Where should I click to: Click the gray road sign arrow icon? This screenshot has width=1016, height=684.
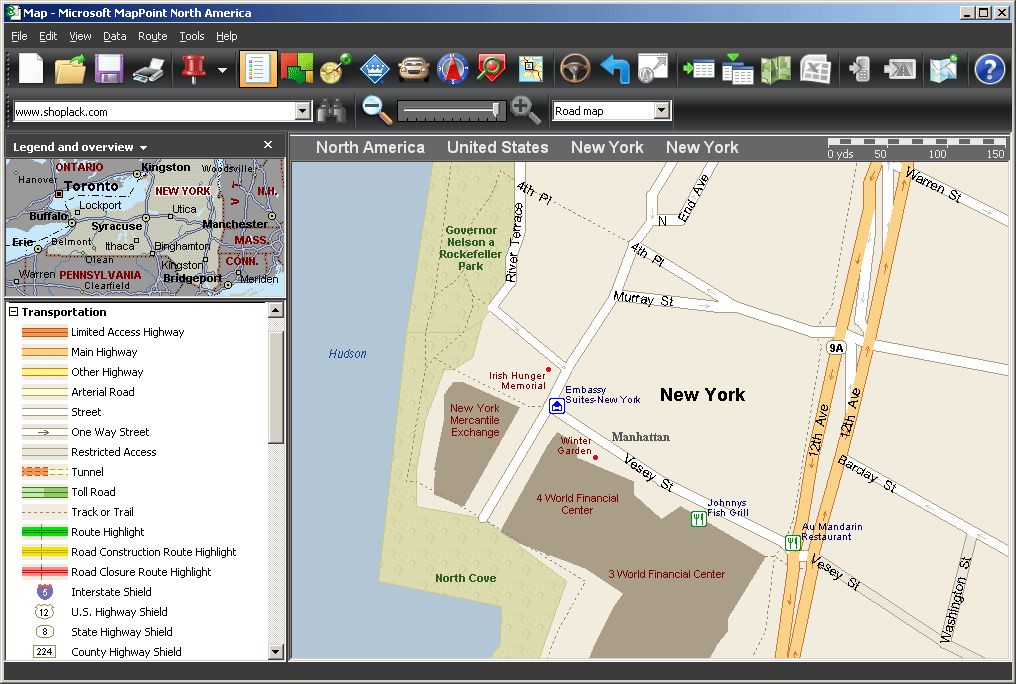click(900, 69)
